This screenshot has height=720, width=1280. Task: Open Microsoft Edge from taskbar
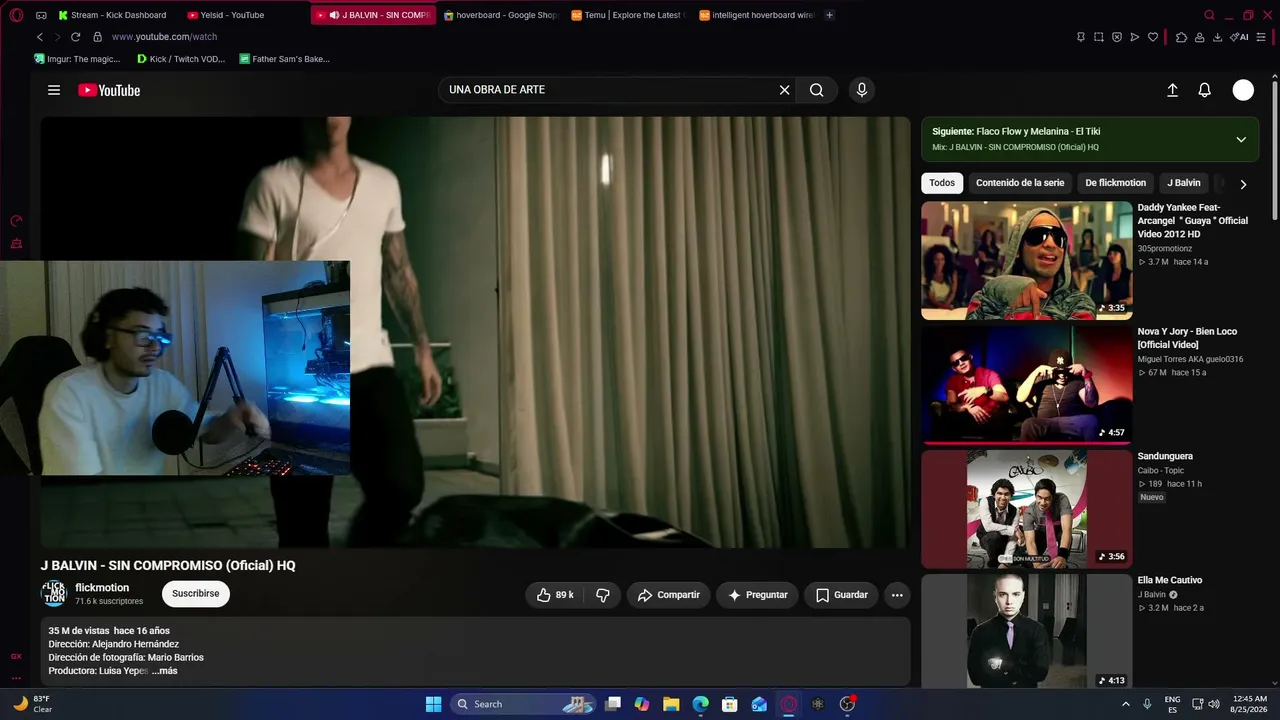pyautogui.click(x=700, y=704)
